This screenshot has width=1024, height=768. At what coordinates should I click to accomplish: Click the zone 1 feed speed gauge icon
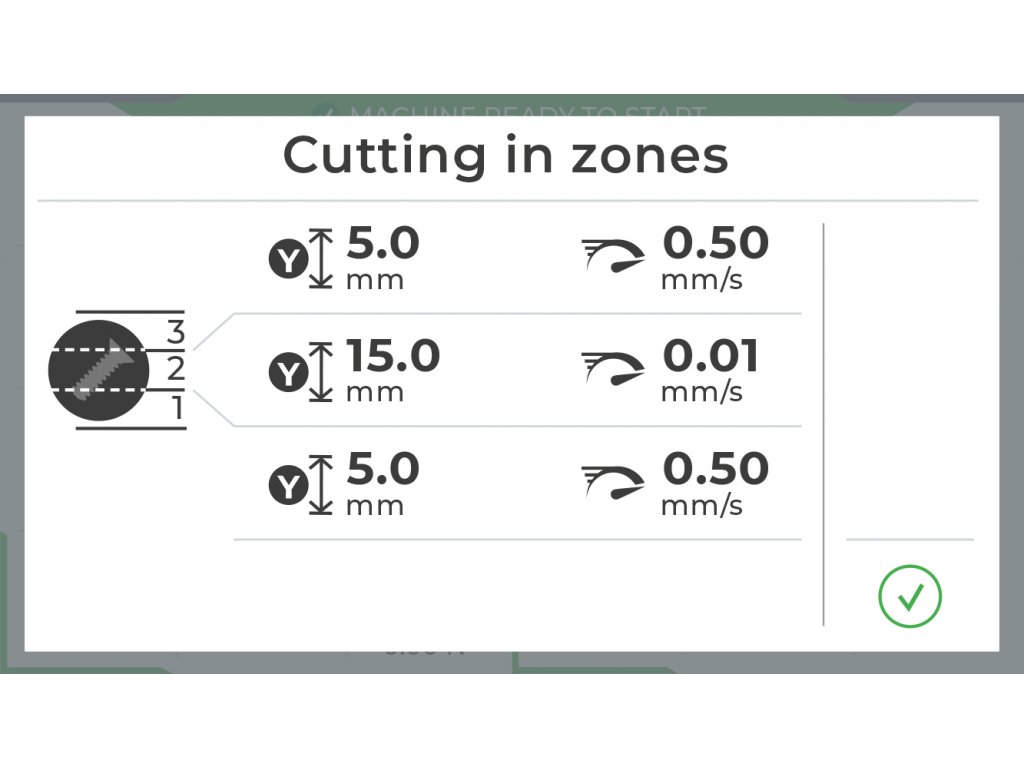pos(613,481)
